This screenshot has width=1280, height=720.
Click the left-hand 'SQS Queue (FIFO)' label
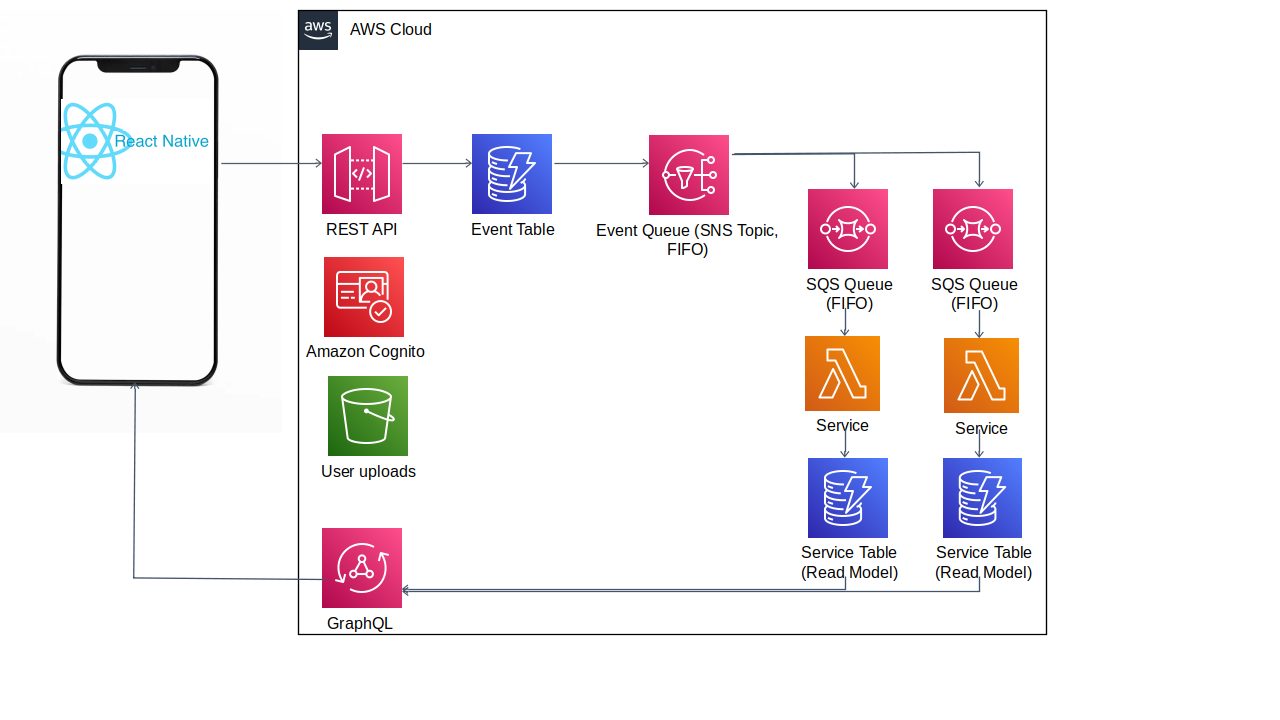[849, 294]
